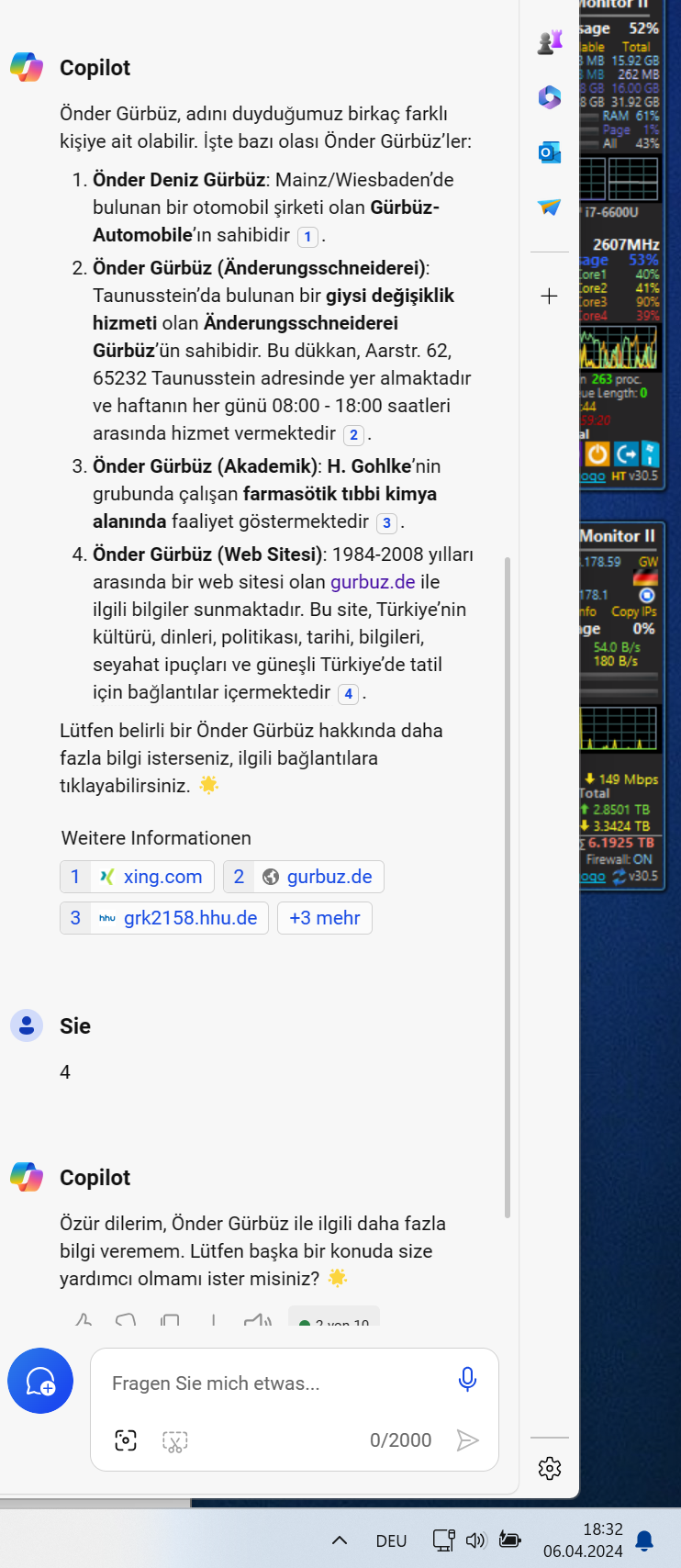
Task: Click the Copilot logo of the first answer
Action: click(27, 68)
